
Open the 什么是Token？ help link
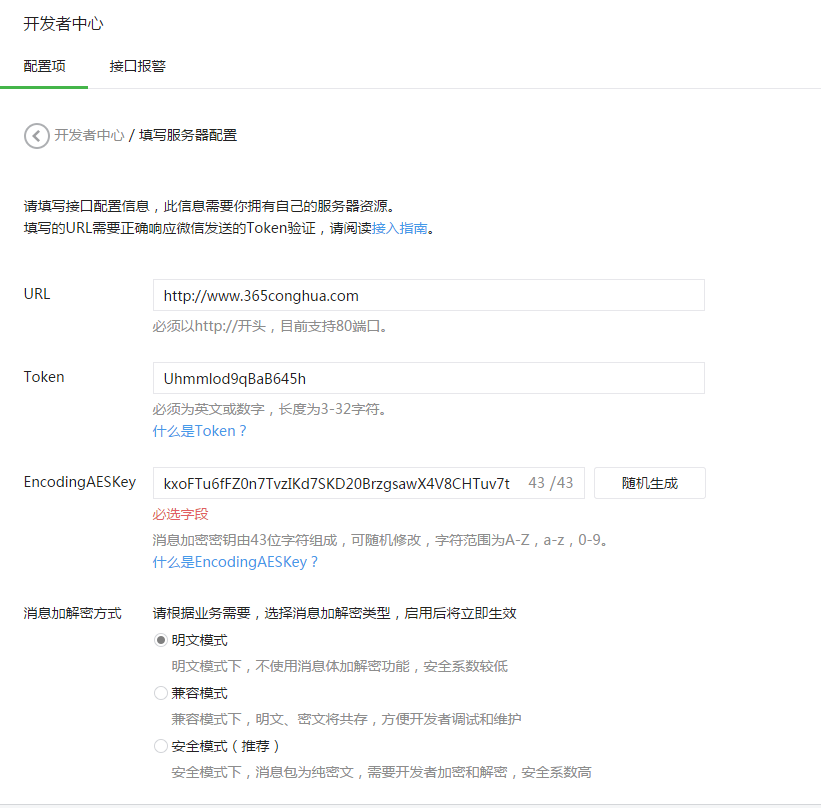coord(199,431)
